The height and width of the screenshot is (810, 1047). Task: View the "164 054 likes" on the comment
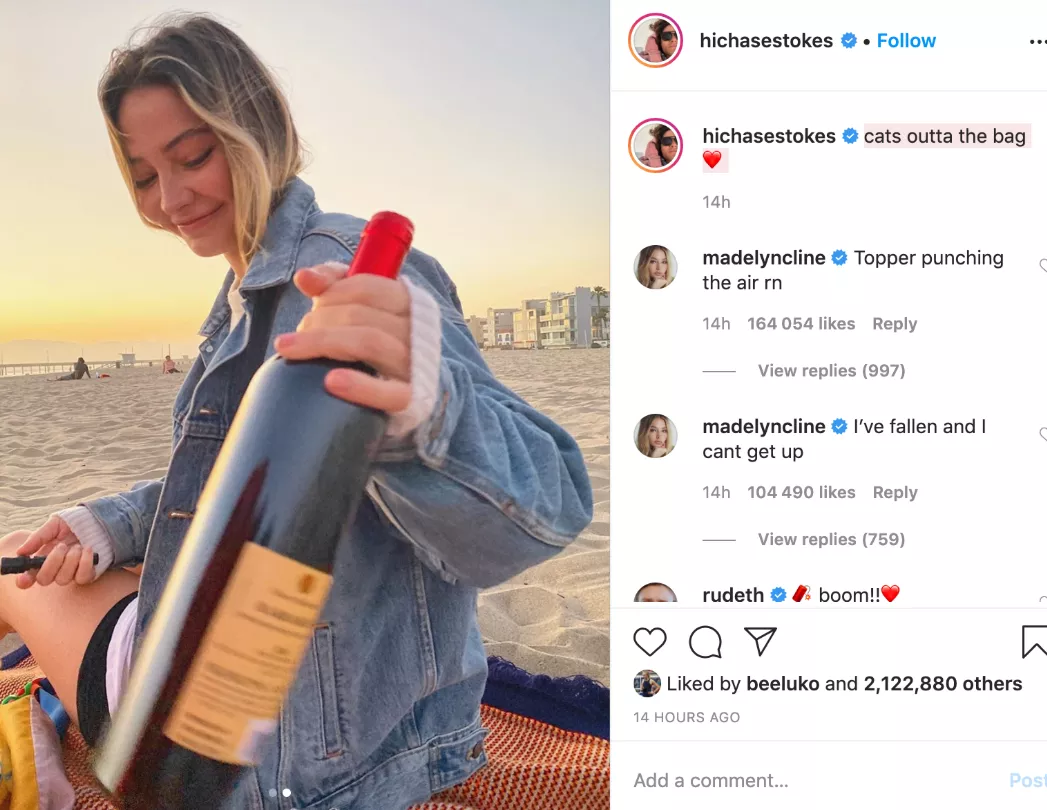(801, 324)
